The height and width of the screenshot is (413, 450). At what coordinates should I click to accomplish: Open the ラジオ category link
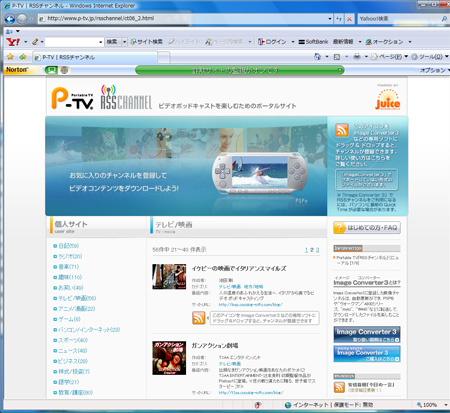click(70, 256)
